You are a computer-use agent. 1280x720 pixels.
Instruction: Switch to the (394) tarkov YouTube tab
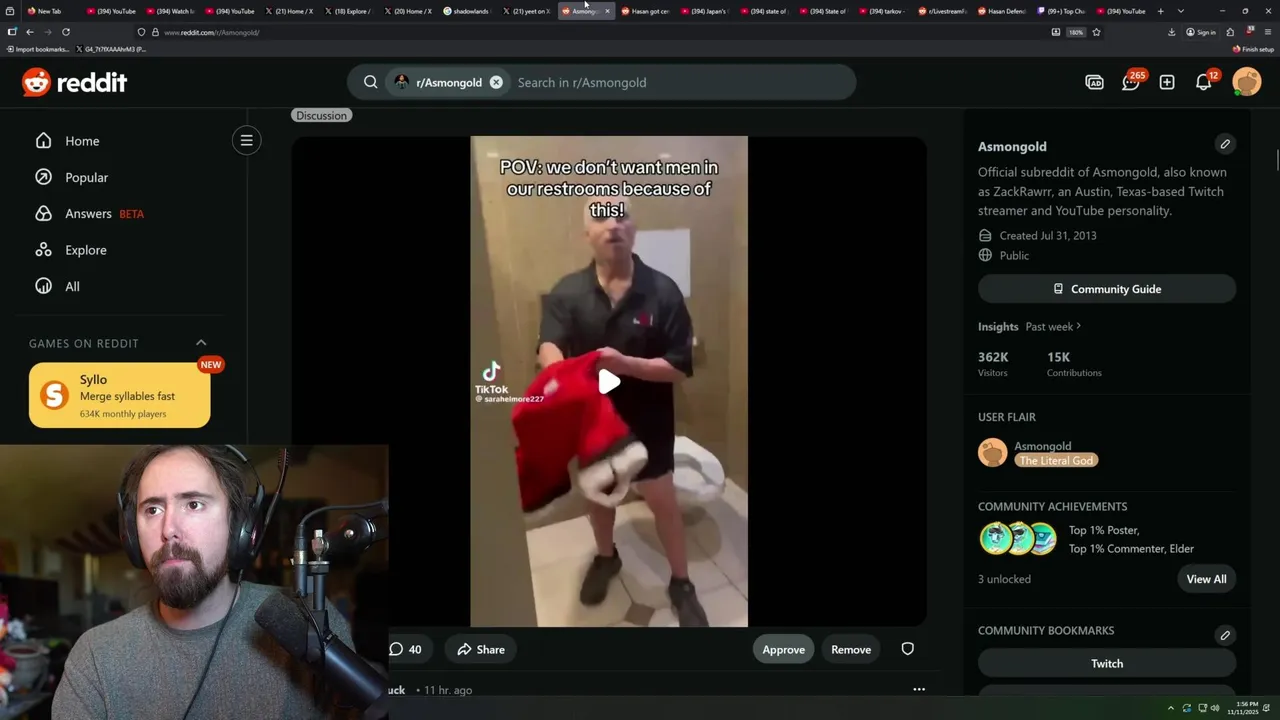(x=884, y=11)
